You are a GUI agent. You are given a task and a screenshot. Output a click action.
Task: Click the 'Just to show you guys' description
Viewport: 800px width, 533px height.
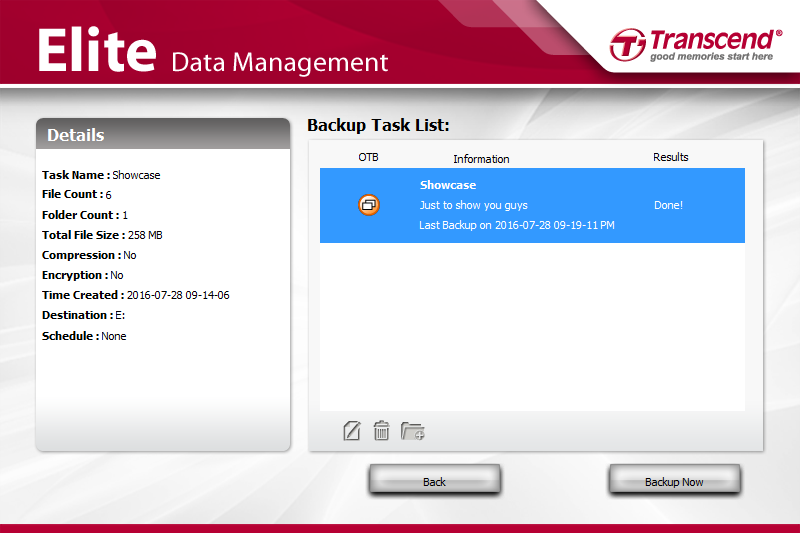click(x=473, y=205)
